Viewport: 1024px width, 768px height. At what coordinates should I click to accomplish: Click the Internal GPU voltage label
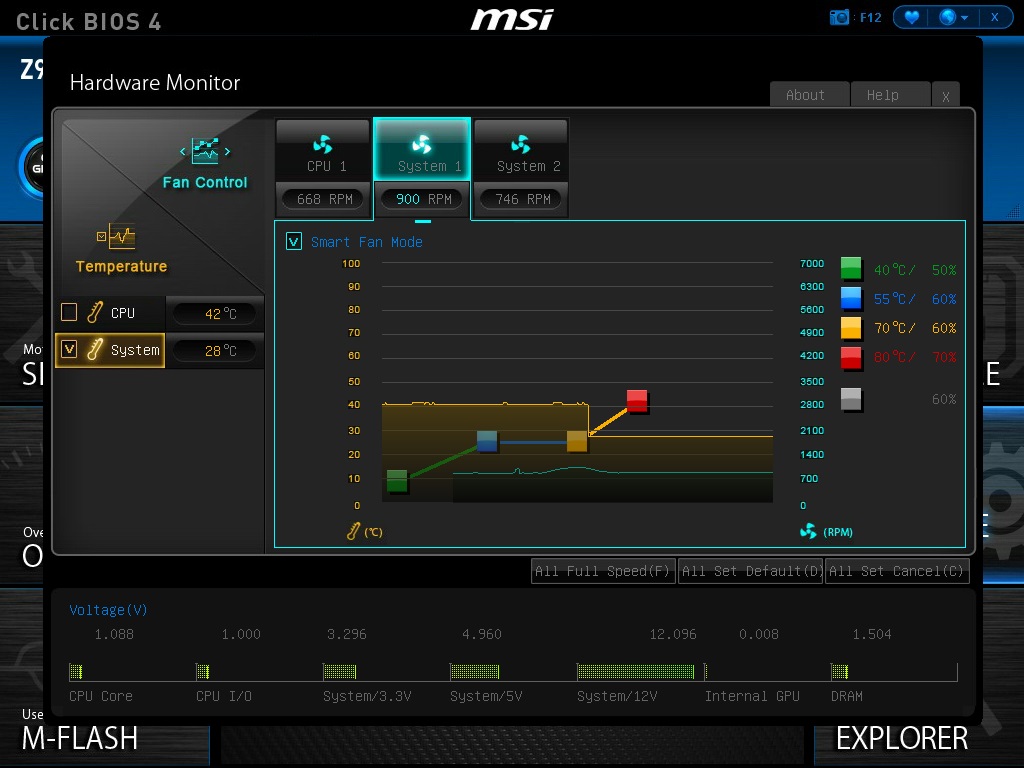752,696
